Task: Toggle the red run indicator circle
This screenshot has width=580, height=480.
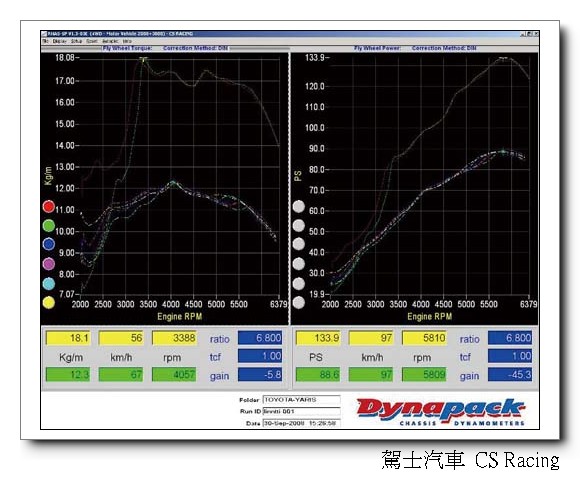Action: 48,206
